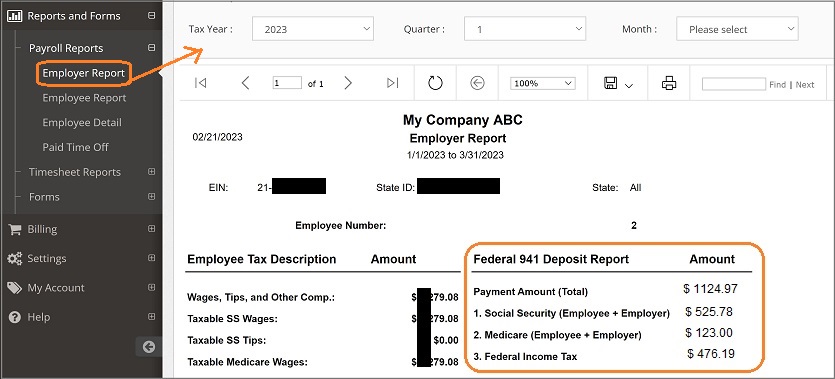This screenshot has width=835, height=379.
Task: Click the State: All text
Action: coord(617,188)
